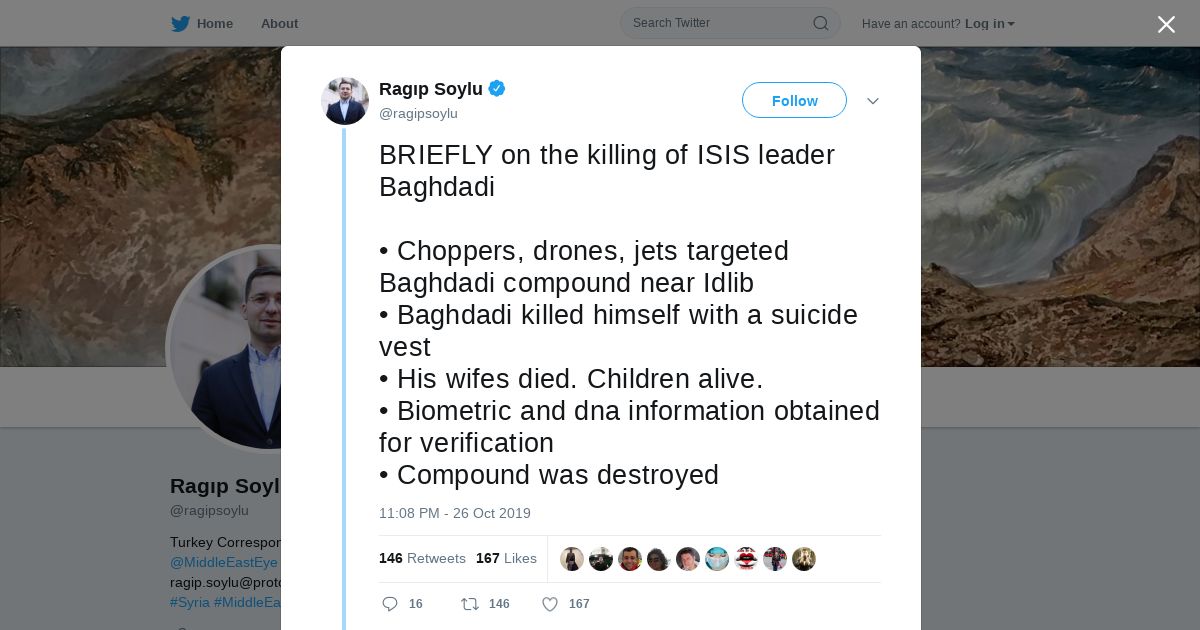
Task: Open the tweet timestamp link
Action: click(455, 514)
